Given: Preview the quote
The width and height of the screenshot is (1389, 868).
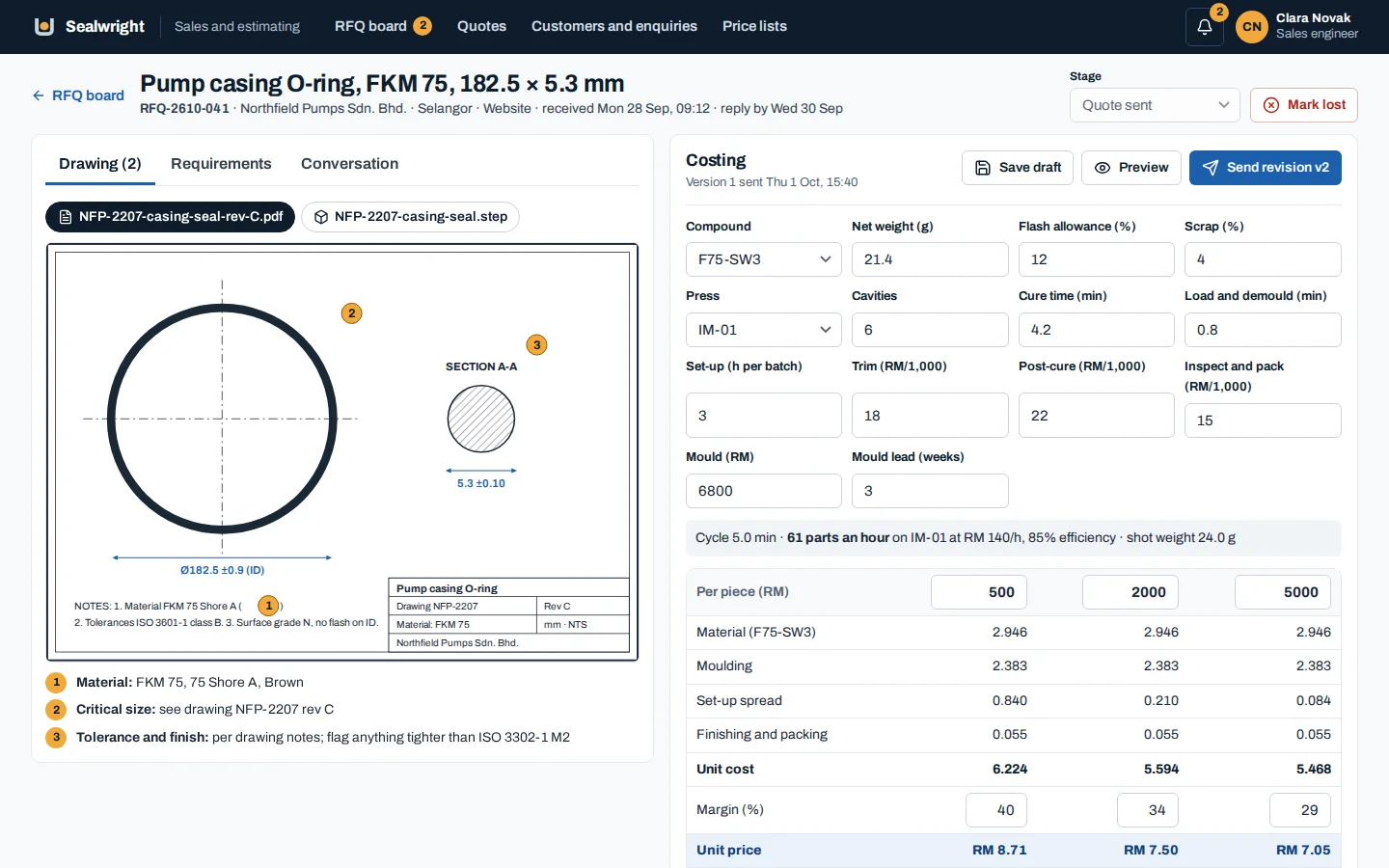Looking at the screenshot, I should point(1131,168).
